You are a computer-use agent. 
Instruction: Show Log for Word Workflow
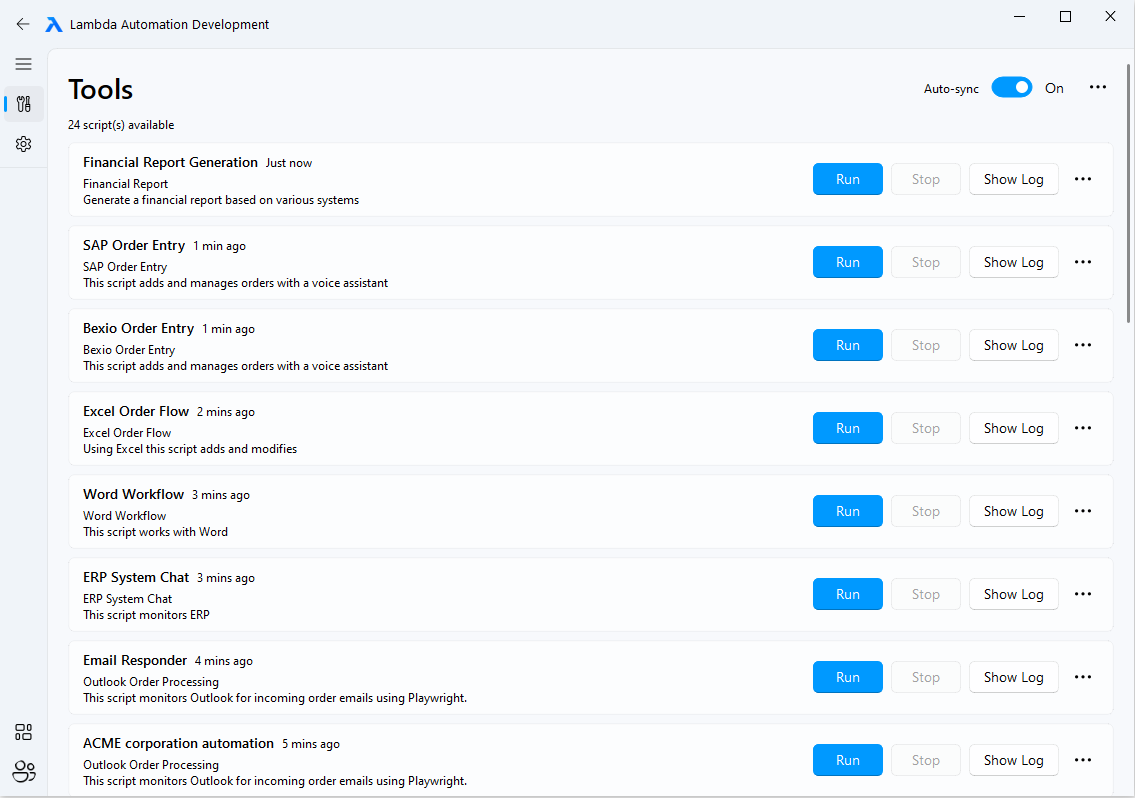click(1013, 510)
